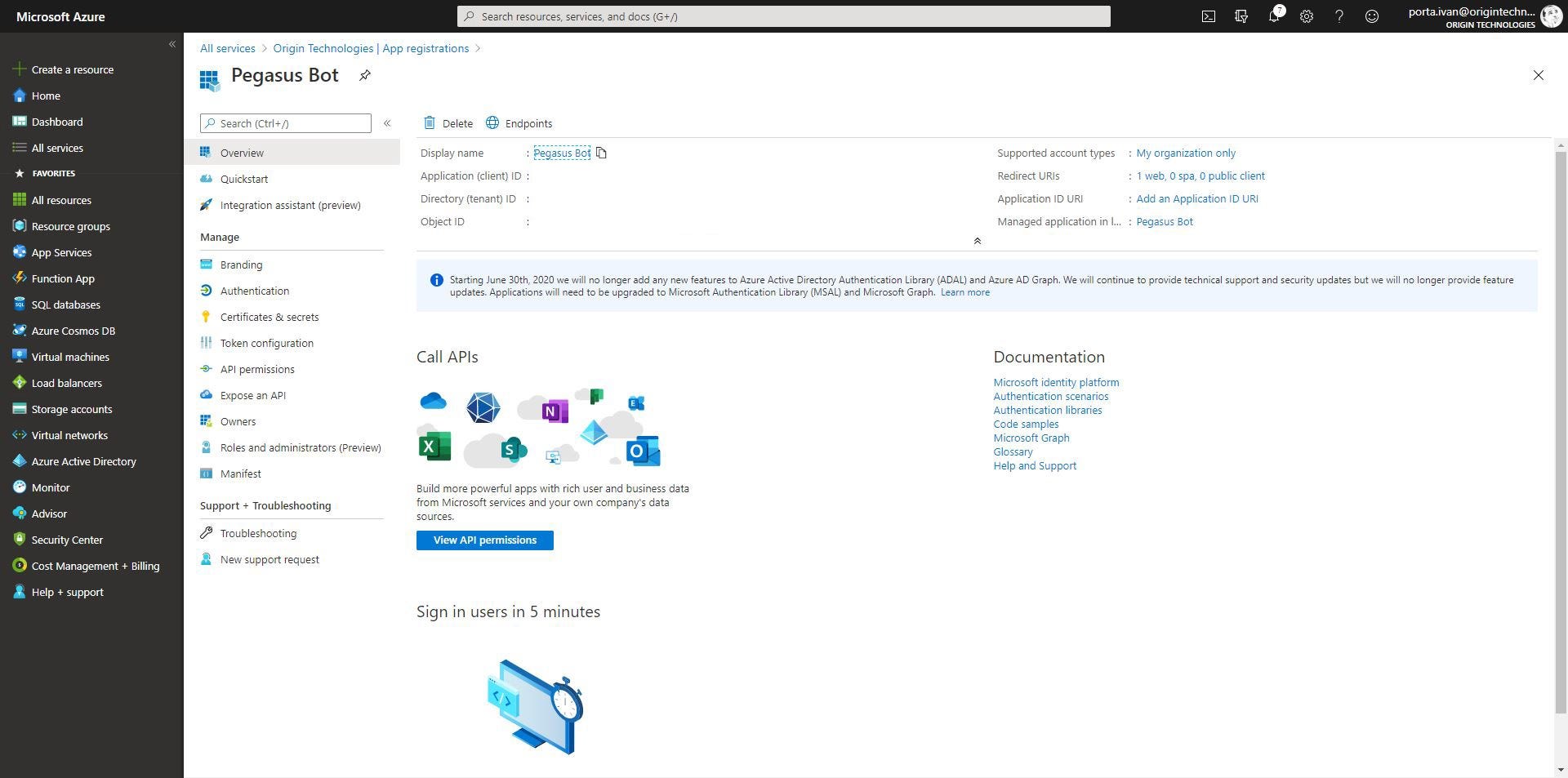
Task: Collapse the Essentials section chevron
Action: click(x=977, y=241)
